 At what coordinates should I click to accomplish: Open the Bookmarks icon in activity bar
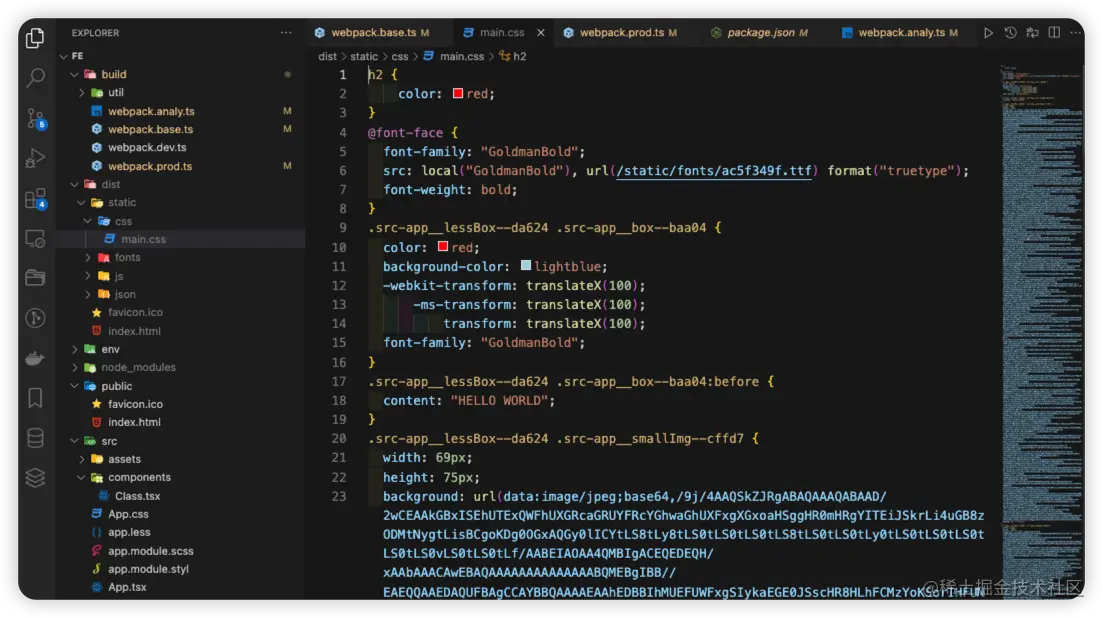pyautogui.click(x=35, y=398)
